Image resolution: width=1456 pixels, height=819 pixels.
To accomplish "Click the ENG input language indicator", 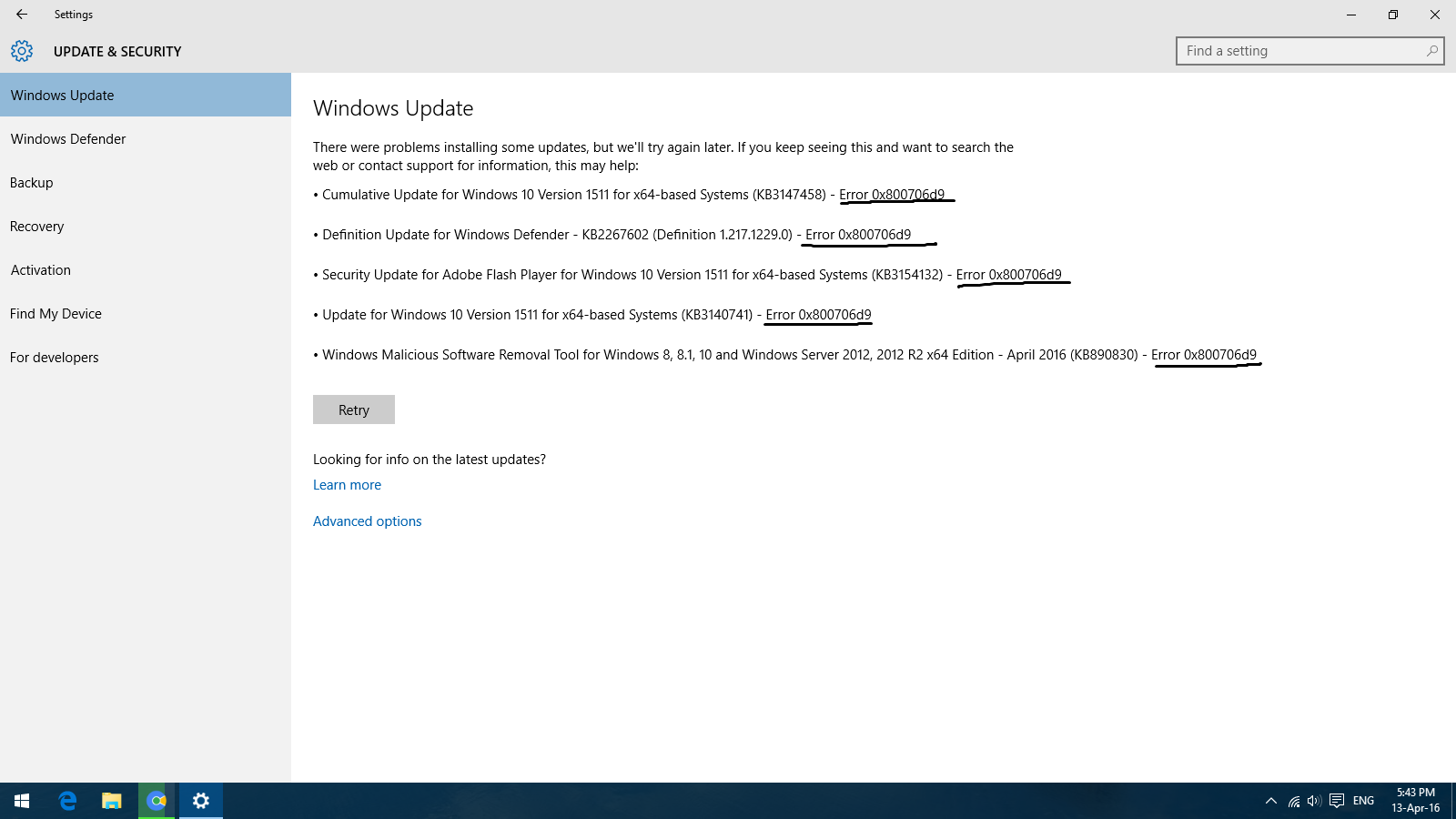I will point(1363,801).
